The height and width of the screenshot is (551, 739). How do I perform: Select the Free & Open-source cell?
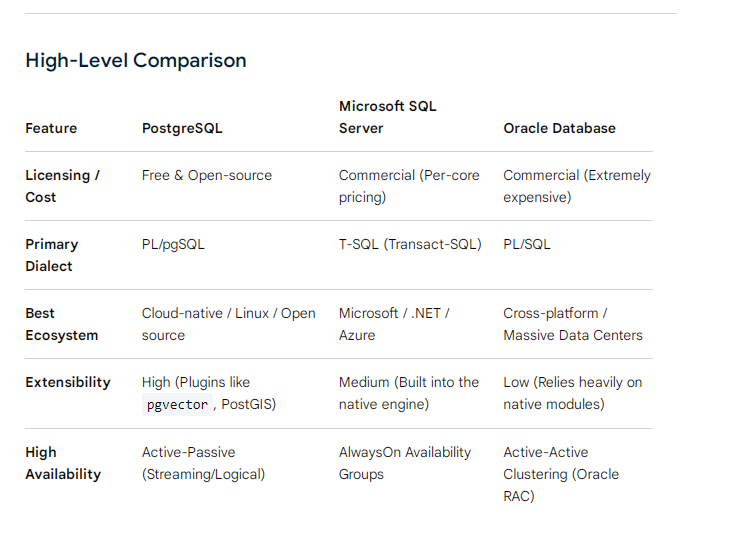click(x=207, y=175)
